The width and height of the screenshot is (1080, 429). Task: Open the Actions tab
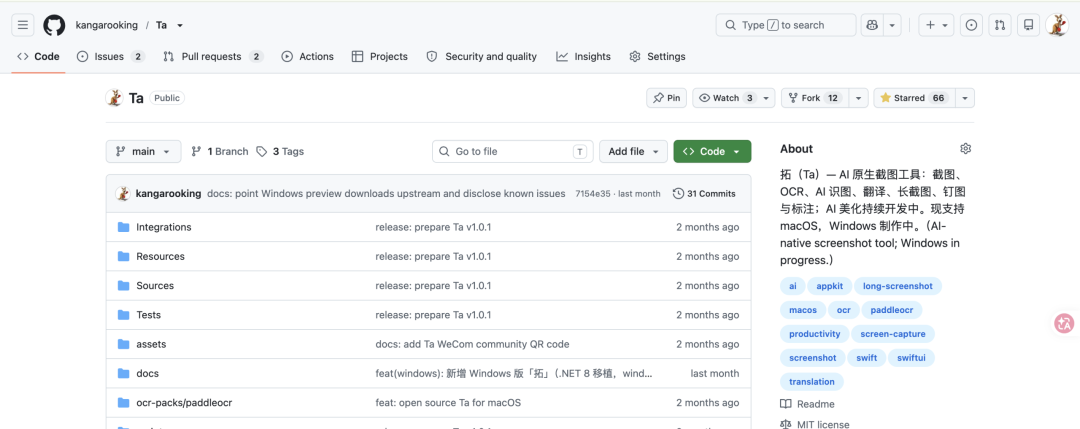click(x=308, y=56)
